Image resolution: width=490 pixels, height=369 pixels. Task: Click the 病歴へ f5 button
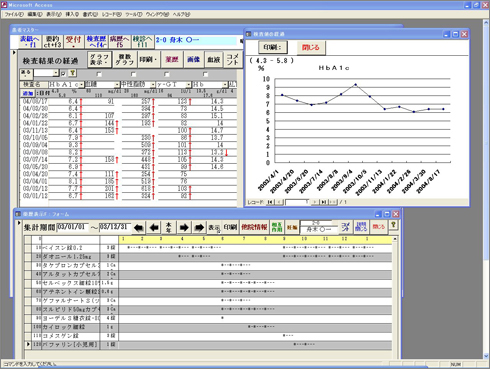click(x=120, y=42)
